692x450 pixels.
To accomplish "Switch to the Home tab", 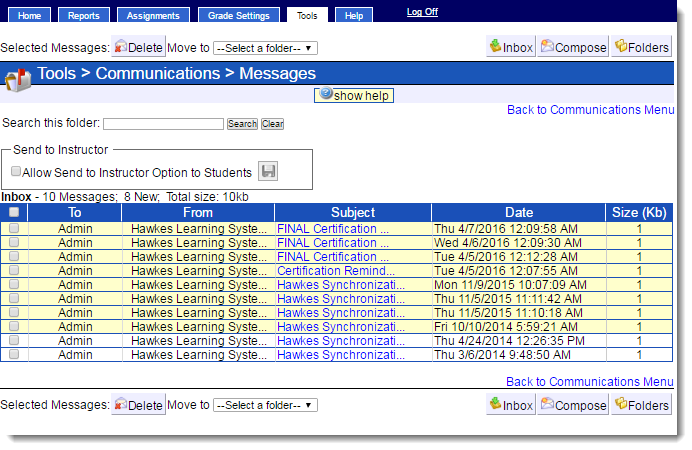I will [30, 15].
